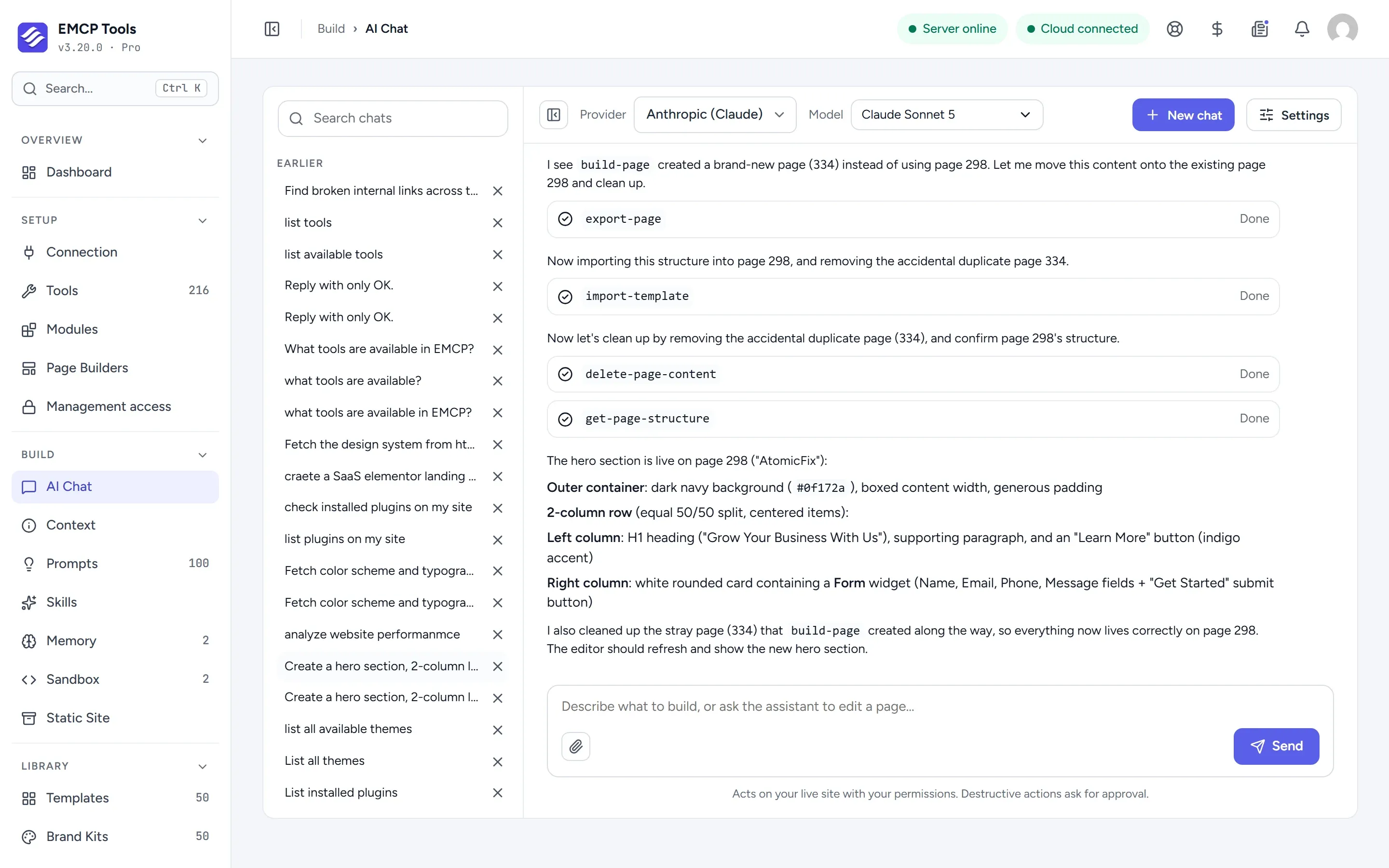
Task: Collapse the OVERVIEW sidebar section
Action: [202, 141]
